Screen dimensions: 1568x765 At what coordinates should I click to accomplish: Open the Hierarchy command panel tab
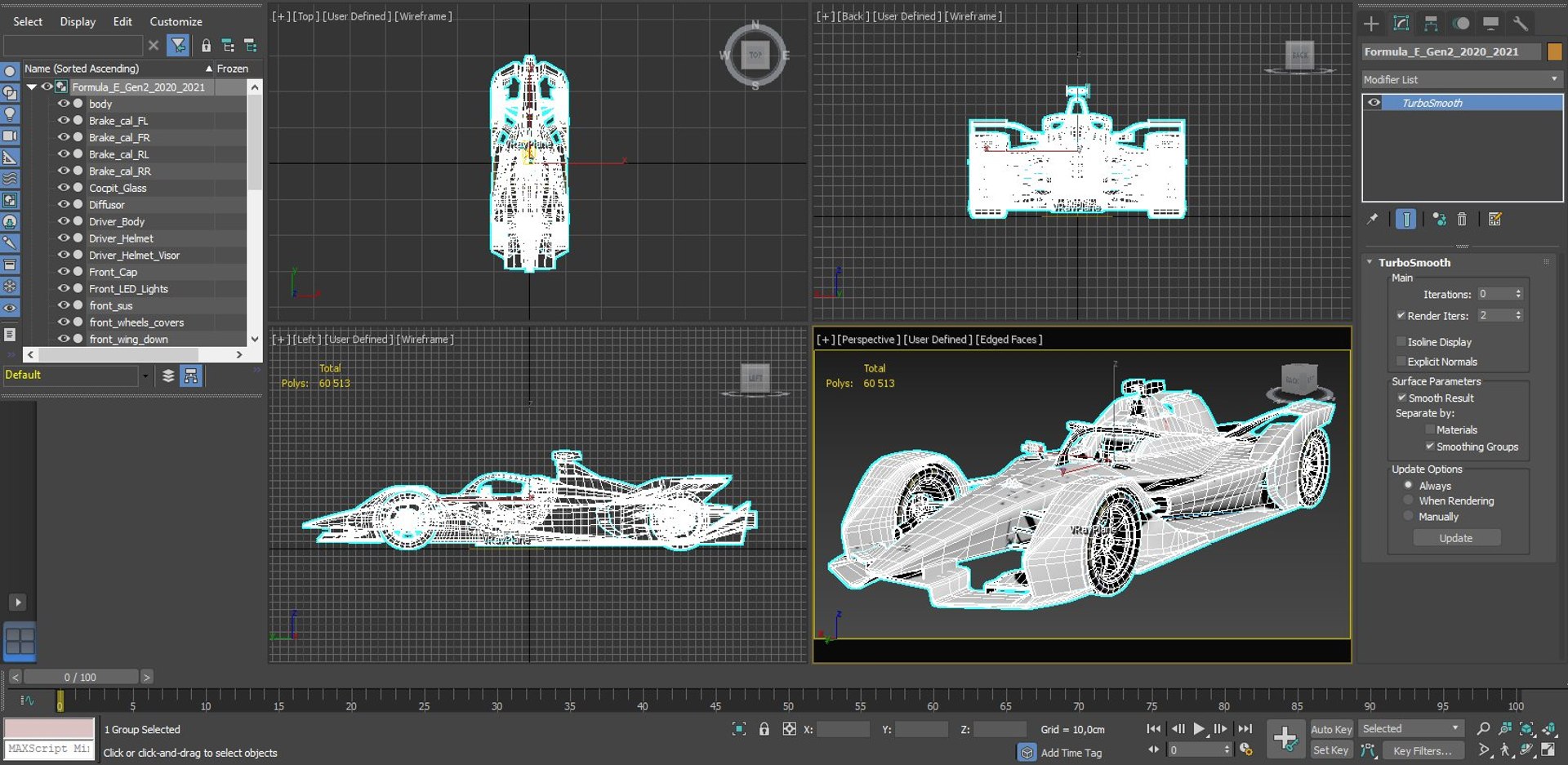click(1431, 24)
